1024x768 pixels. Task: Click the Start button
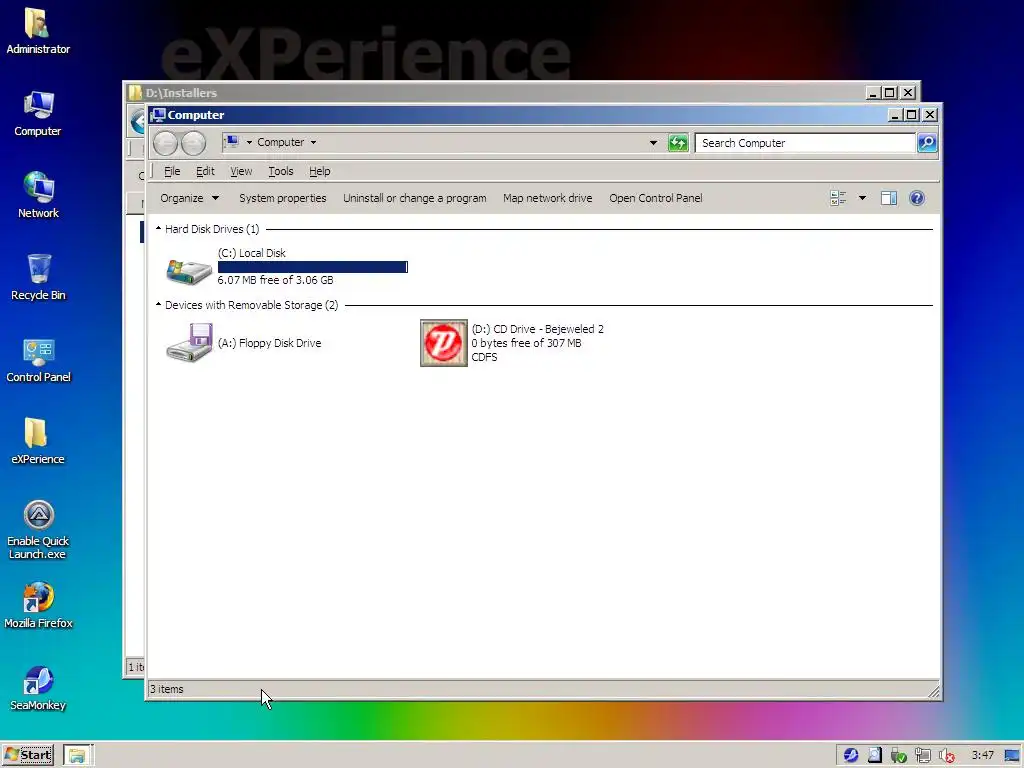(28, 755)
